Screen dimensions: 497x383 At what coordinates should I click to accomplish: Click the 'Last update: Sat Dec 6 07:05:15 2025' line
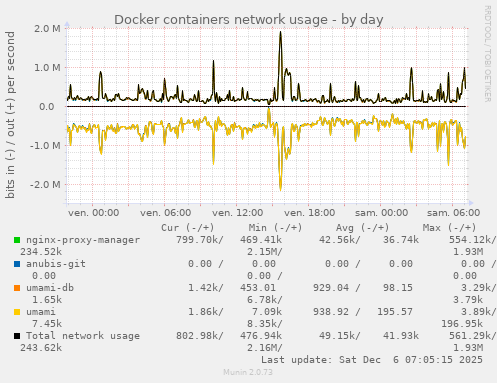(372, 360)
